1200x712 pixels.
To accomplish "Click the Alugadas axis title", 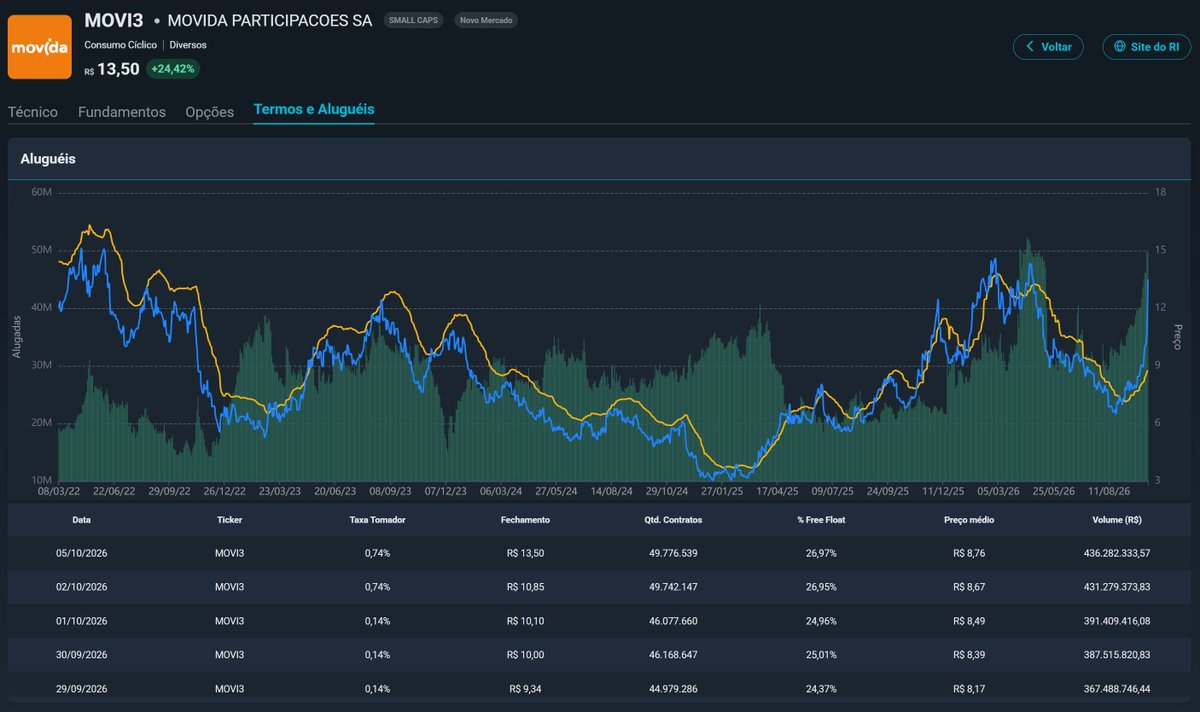I will pyautogui.click(x=16, y=338).
